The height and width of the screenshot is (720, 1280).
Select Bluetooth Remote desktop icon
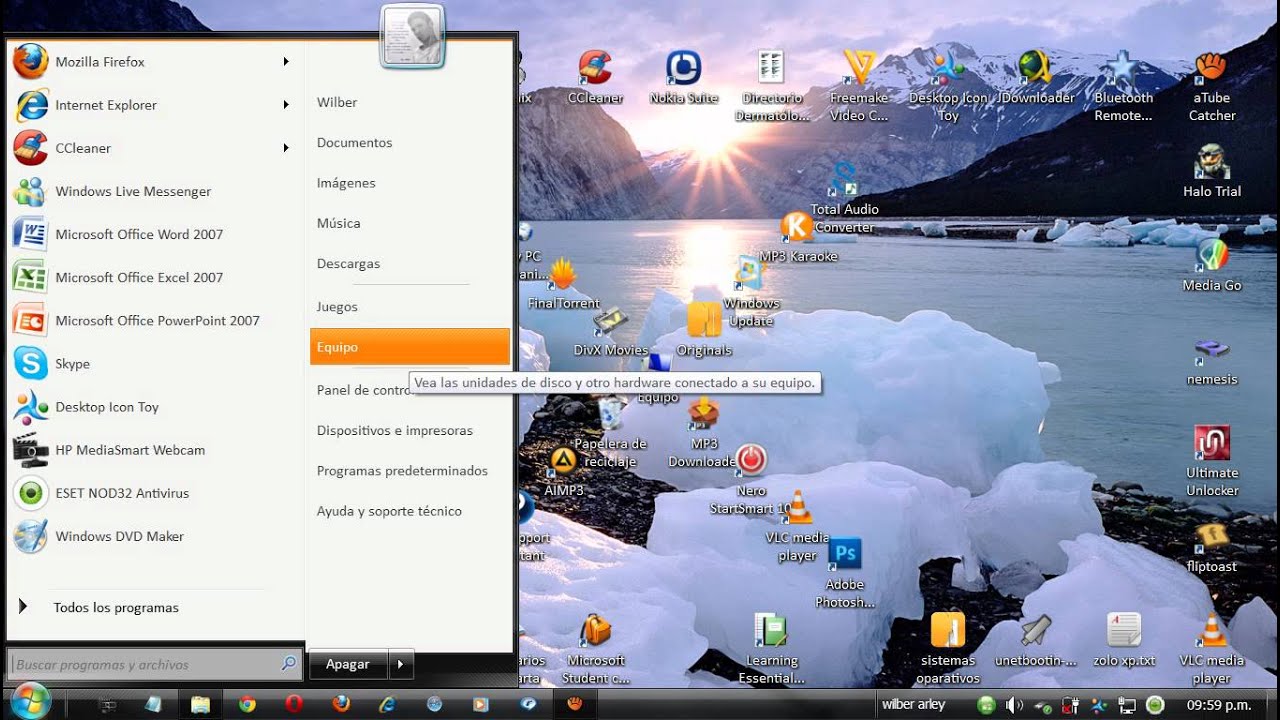pos(1123,86)
